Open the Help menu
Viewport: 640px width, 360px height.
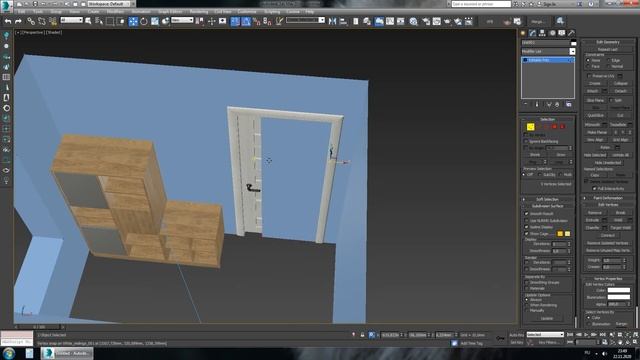tap(310, 12)
